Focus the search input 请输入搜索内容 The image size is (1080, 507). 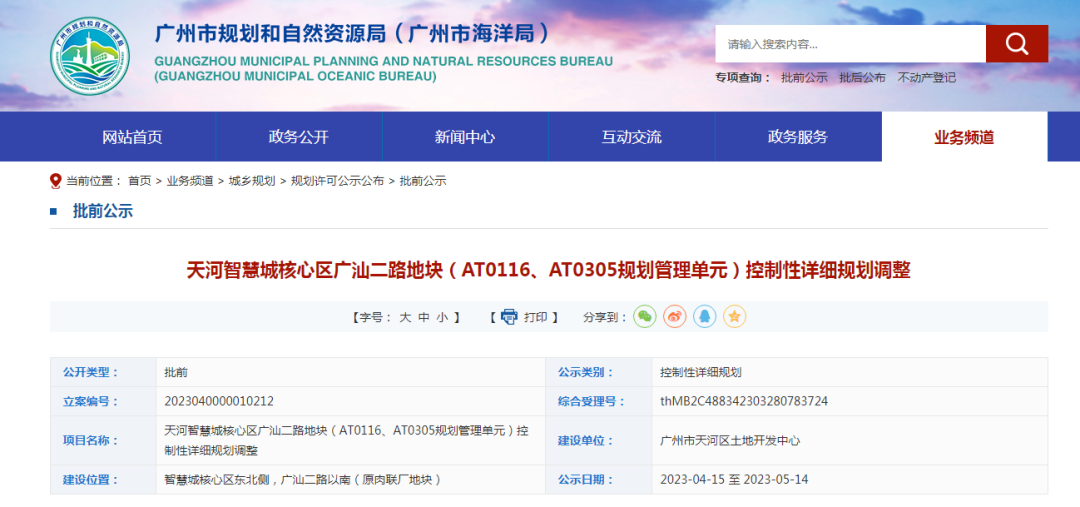click(x=851, y=44)
